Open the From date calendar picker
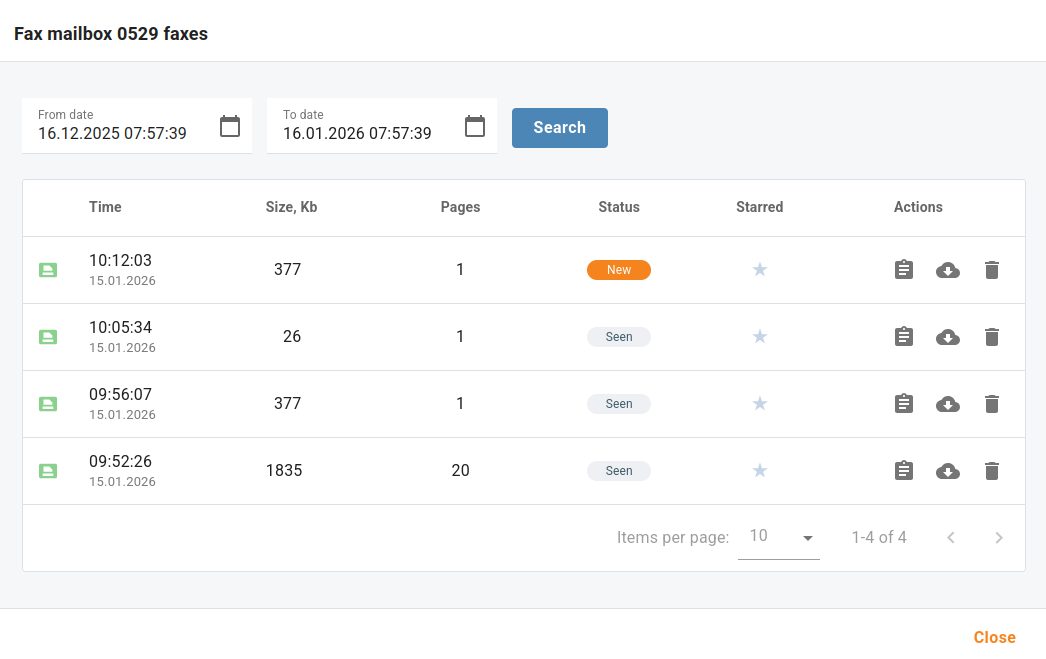Screen dimensions: 1046x659 (230, 126)
